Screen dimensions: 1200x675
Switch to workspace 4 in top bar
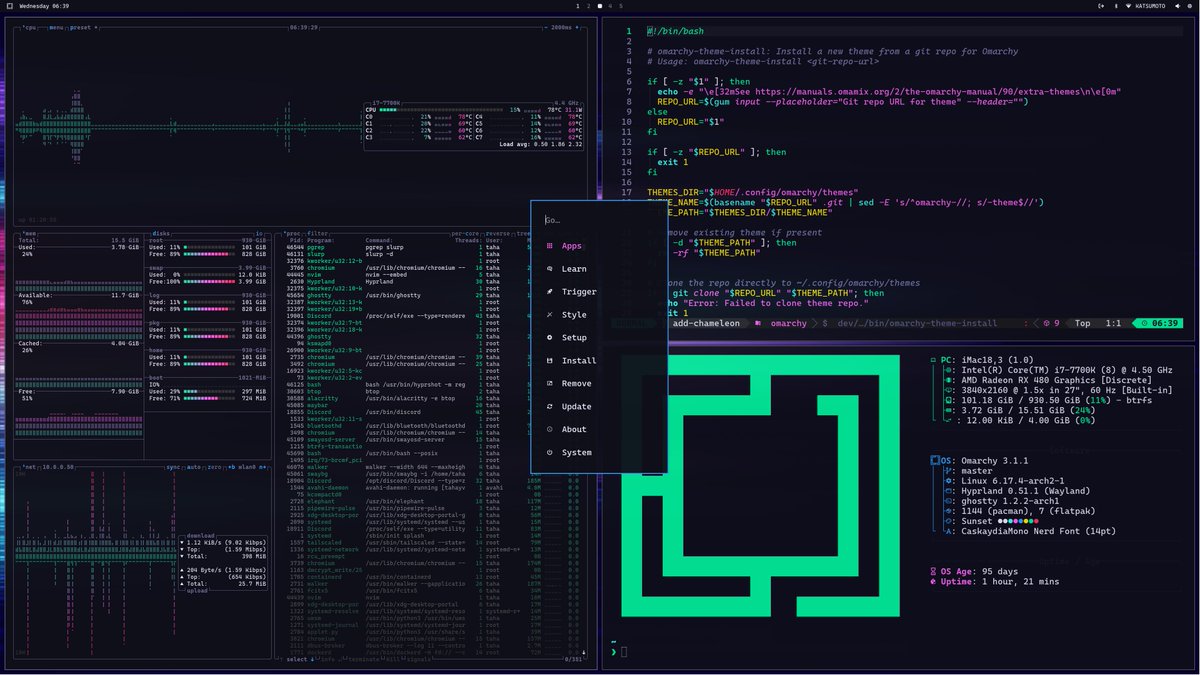(609, 6)
